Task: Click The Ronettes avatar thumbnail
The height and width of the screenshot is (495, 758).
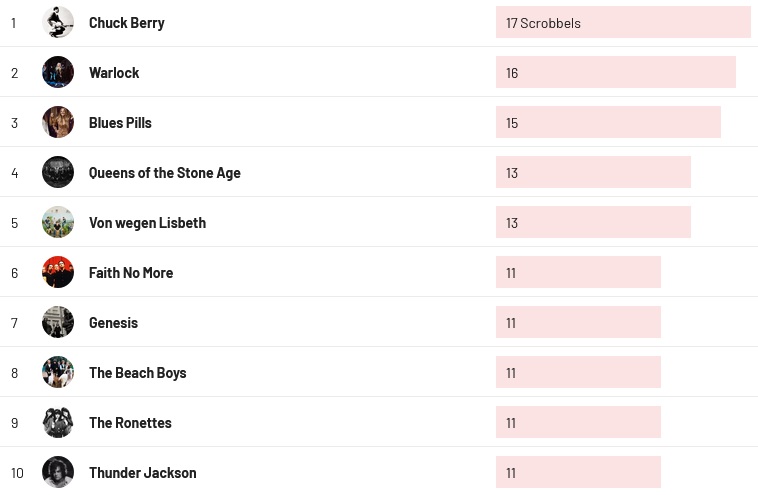Action: (x=58, y=422)
